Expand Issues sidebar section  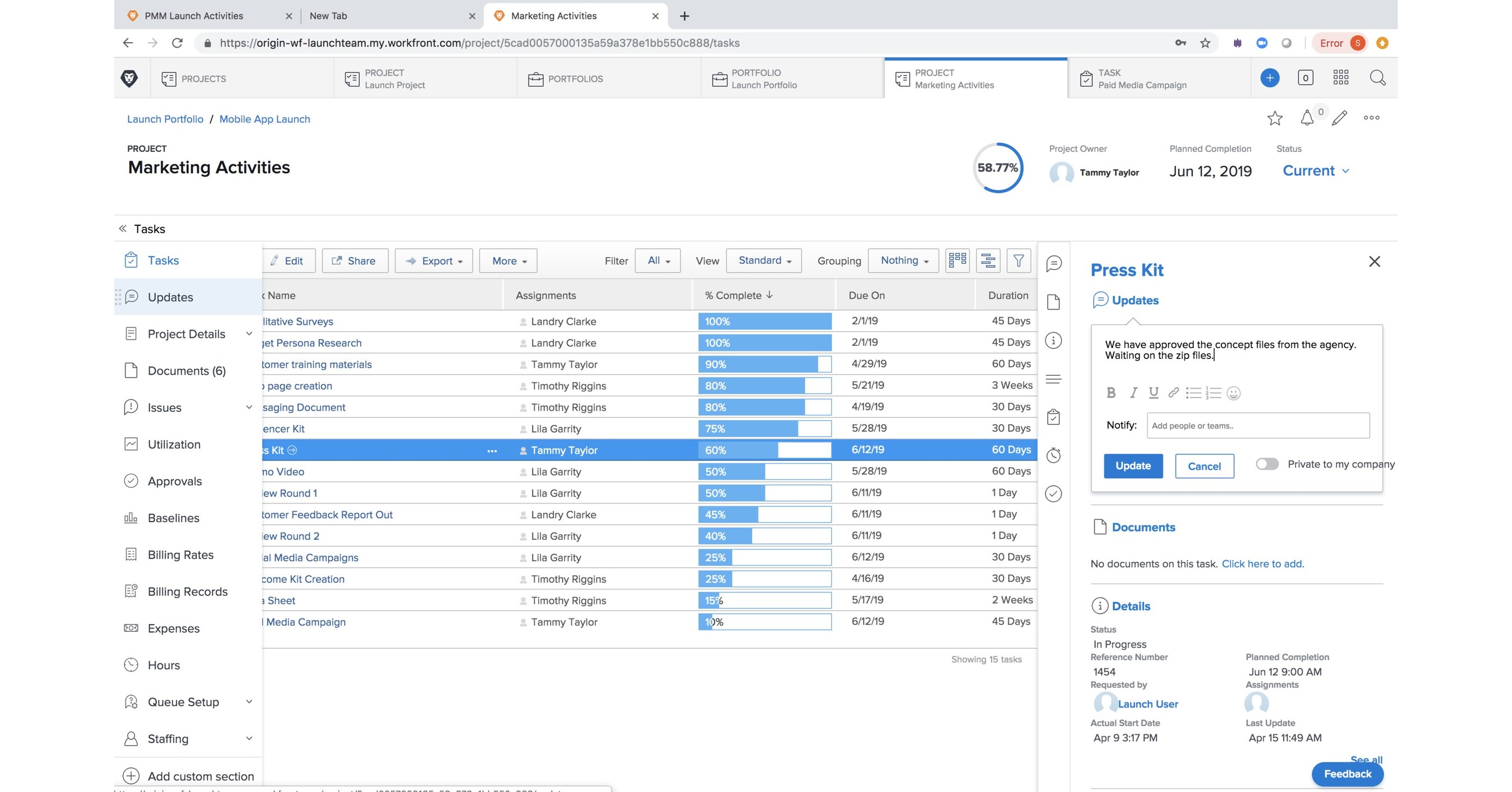249,407
